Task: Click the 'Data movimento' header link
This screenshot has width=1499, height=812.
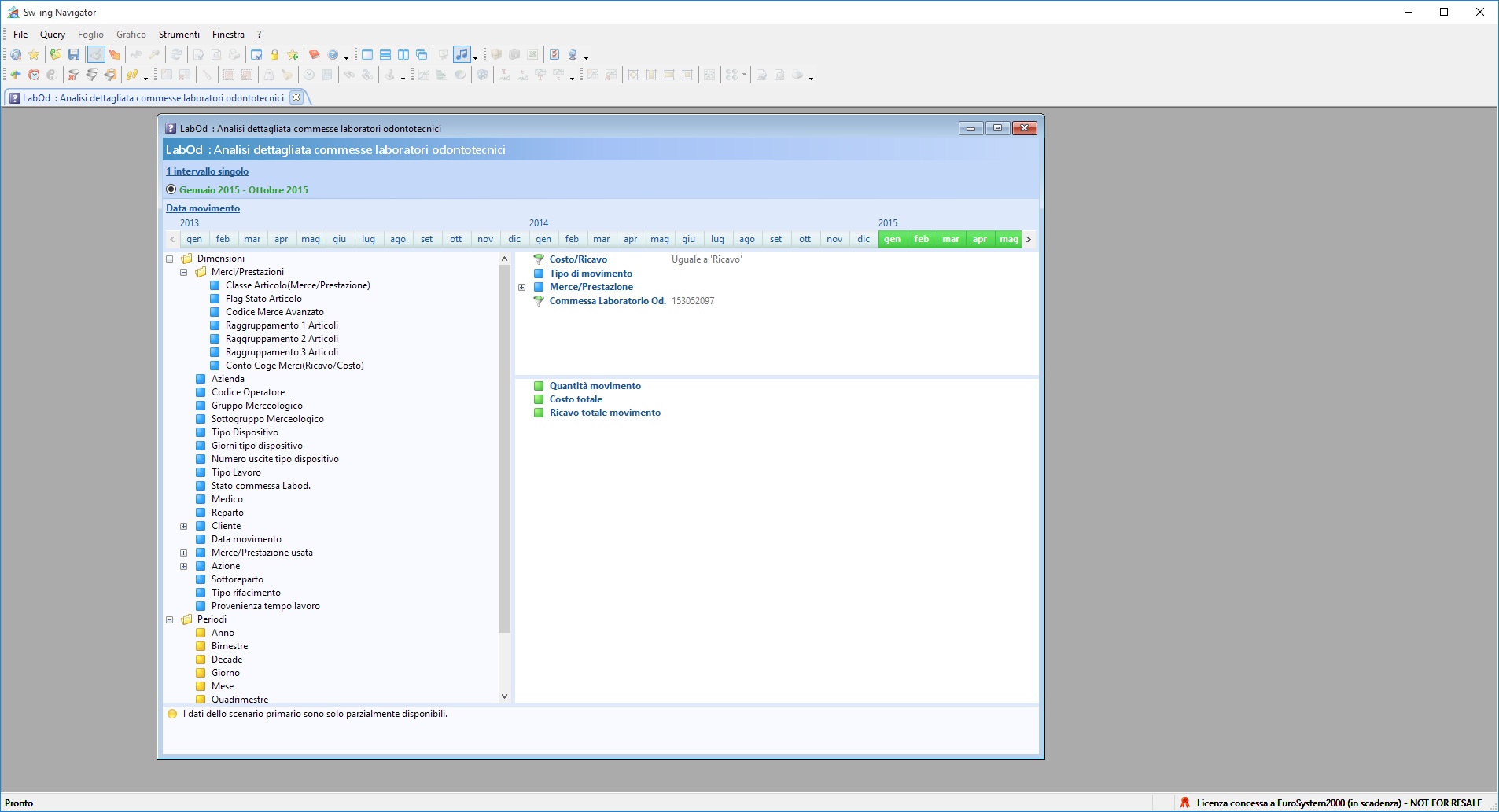Action: (x=203, y=208)
